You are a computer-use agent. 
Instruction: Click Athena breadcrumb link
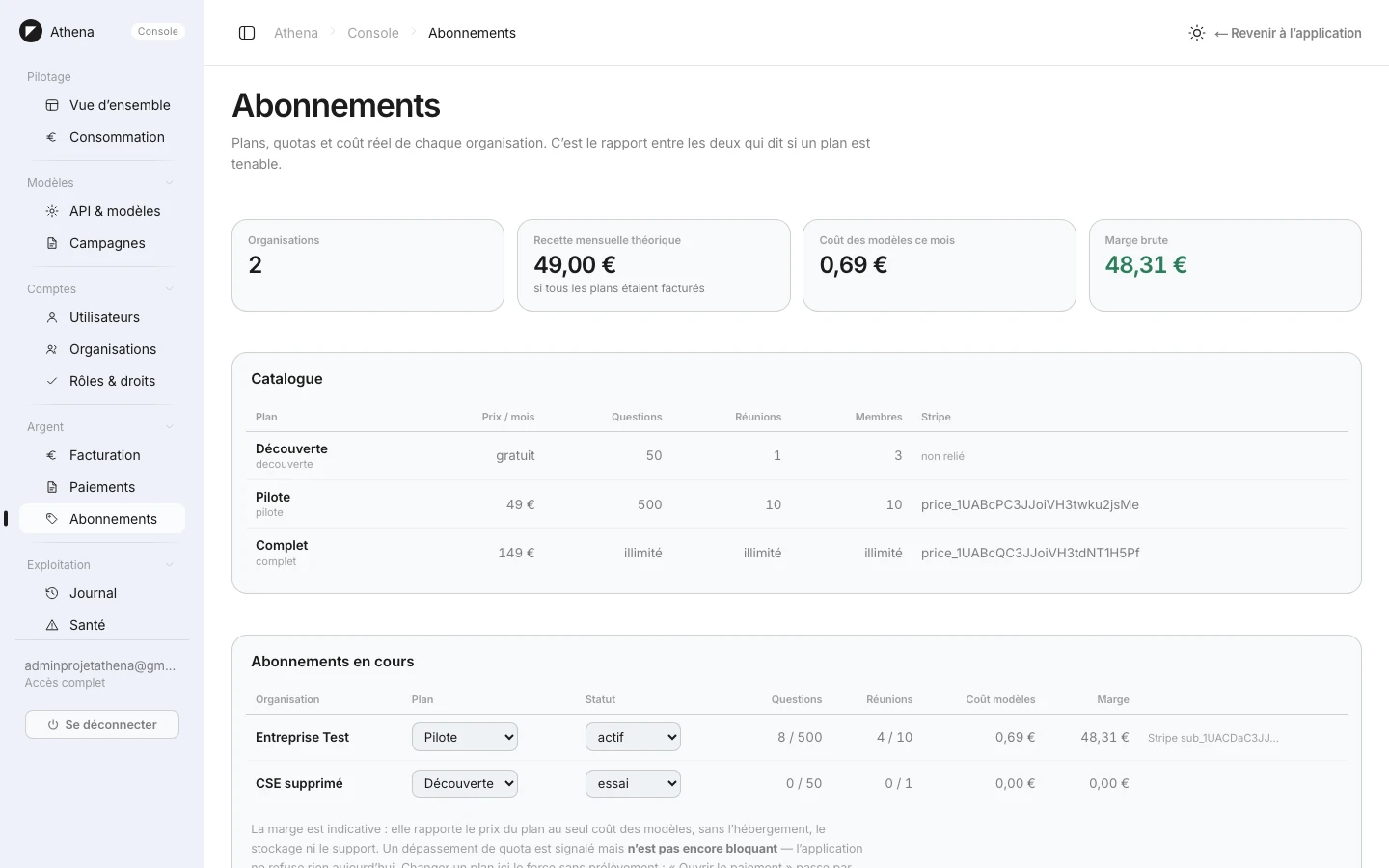coord(296,33)
